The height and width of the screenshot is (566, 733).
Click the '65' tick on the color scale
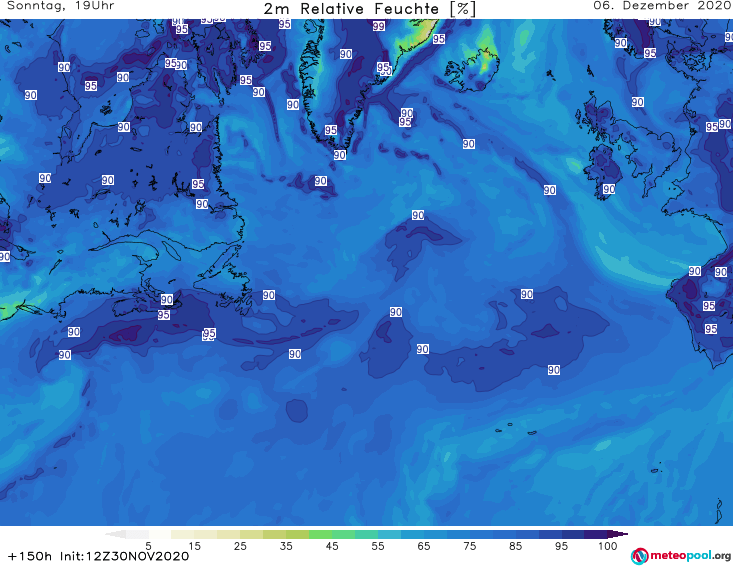click(x=424, y=546)
